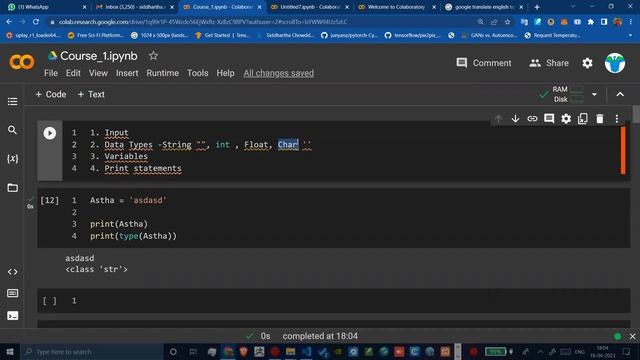This screenshot has width=640, height=360.
Task: Open Cortana circle on taskbar
Action: click(173, 351)
